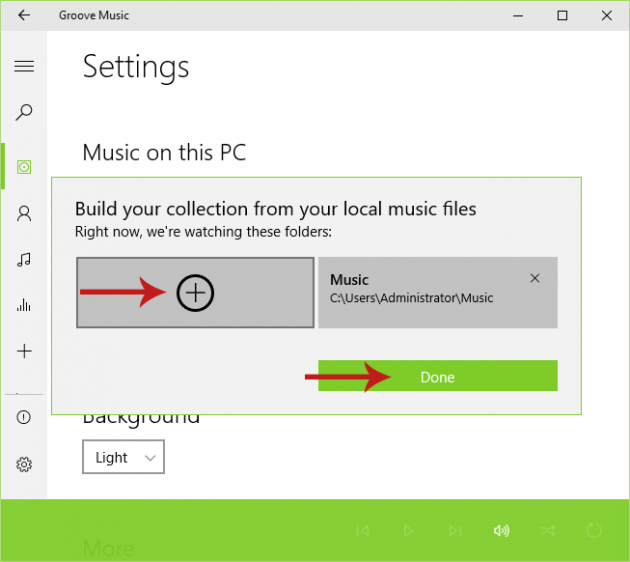The width and height of the screenshot is (630, 562).
Task: Open Songs with the music note icon
Action: (x=24, y=259)
